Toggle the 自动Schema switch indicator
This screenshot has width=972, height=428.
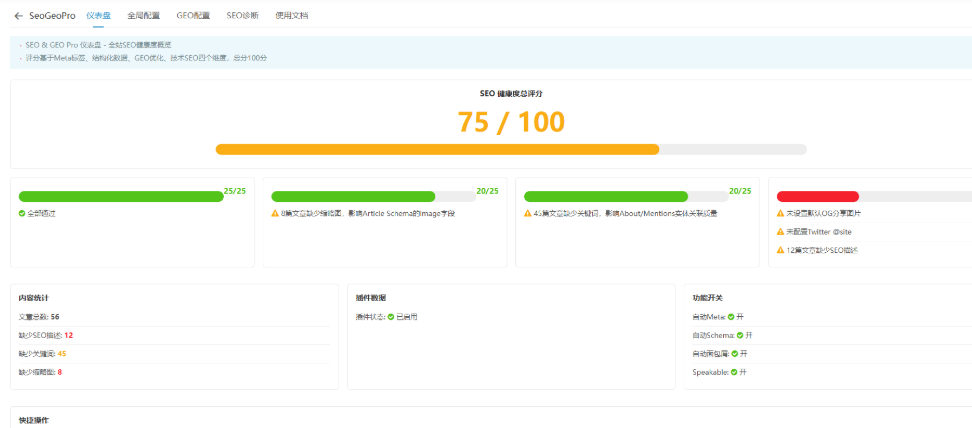tap(740, 335)
